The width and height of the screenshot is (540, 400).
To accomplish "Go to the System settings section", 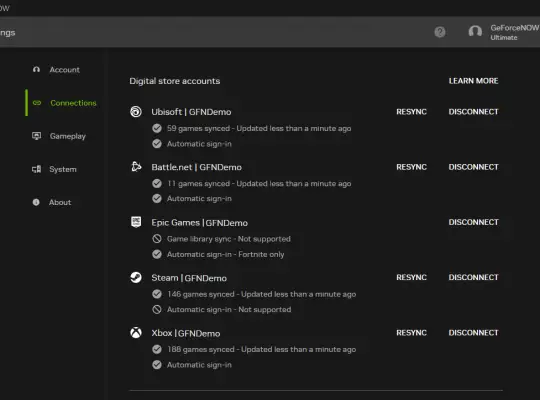I will click(x=63, y=169).
